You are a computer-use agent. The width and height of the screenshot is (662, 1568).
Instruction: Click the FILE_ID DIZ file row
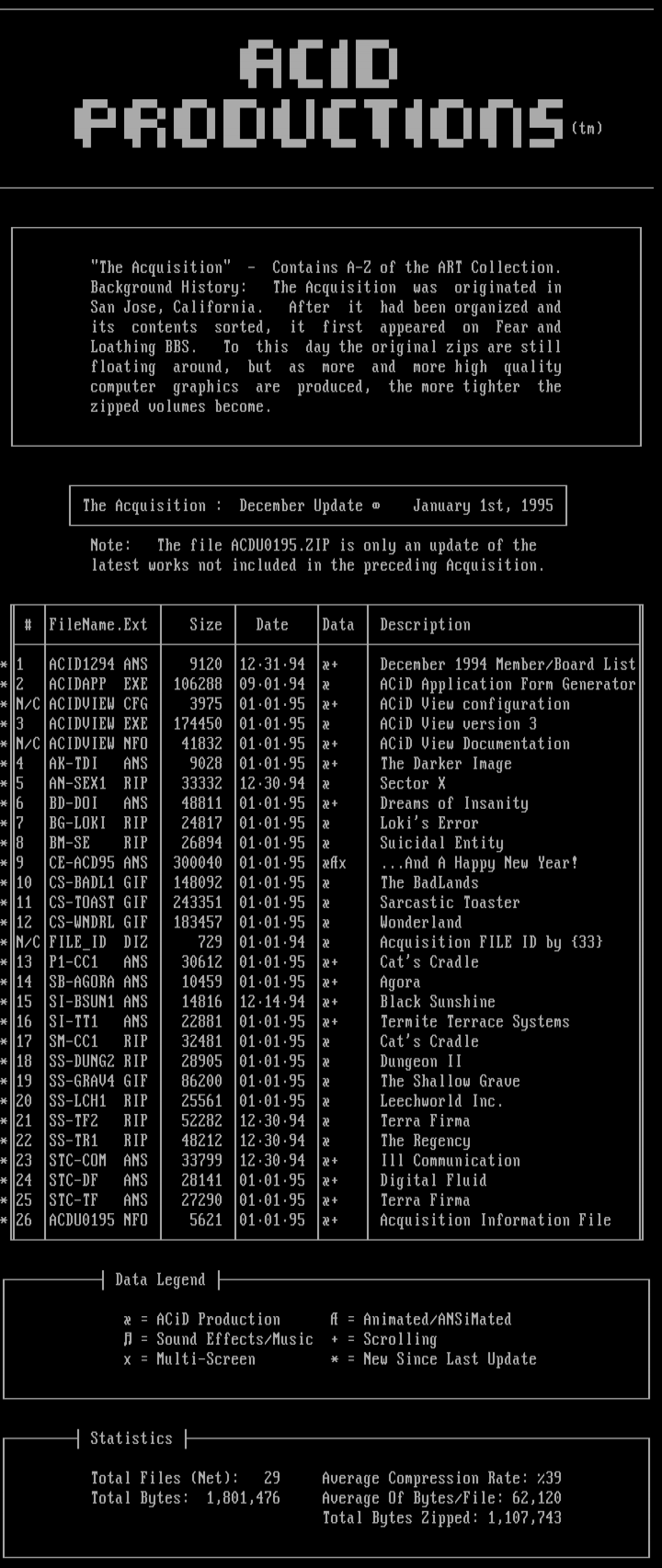point(97,942)
